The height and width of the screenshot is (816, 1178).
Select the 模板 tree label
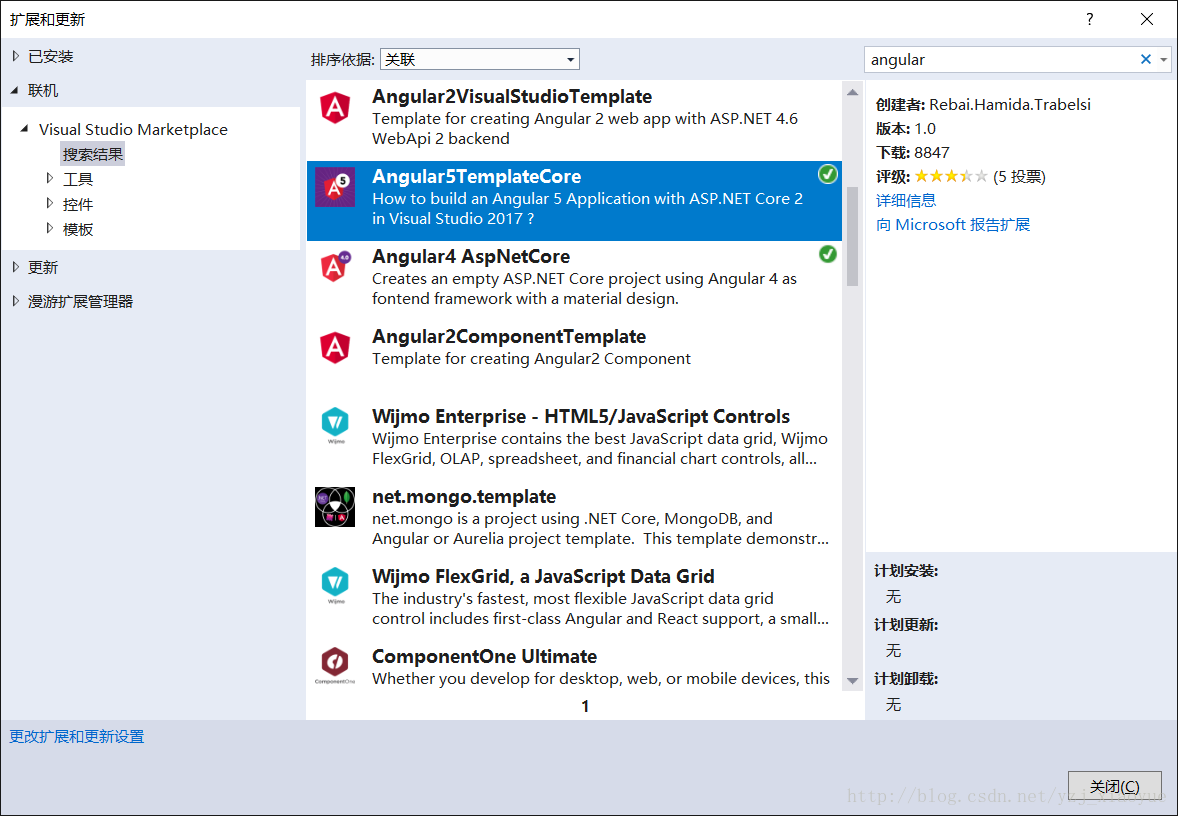78,229
